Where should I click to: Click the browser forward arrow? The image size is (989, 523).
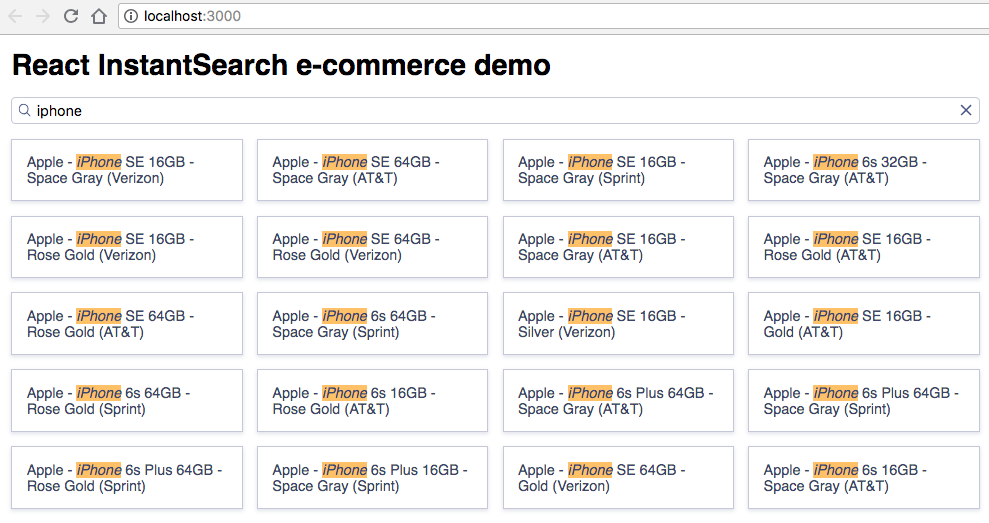tap(42, 16)
